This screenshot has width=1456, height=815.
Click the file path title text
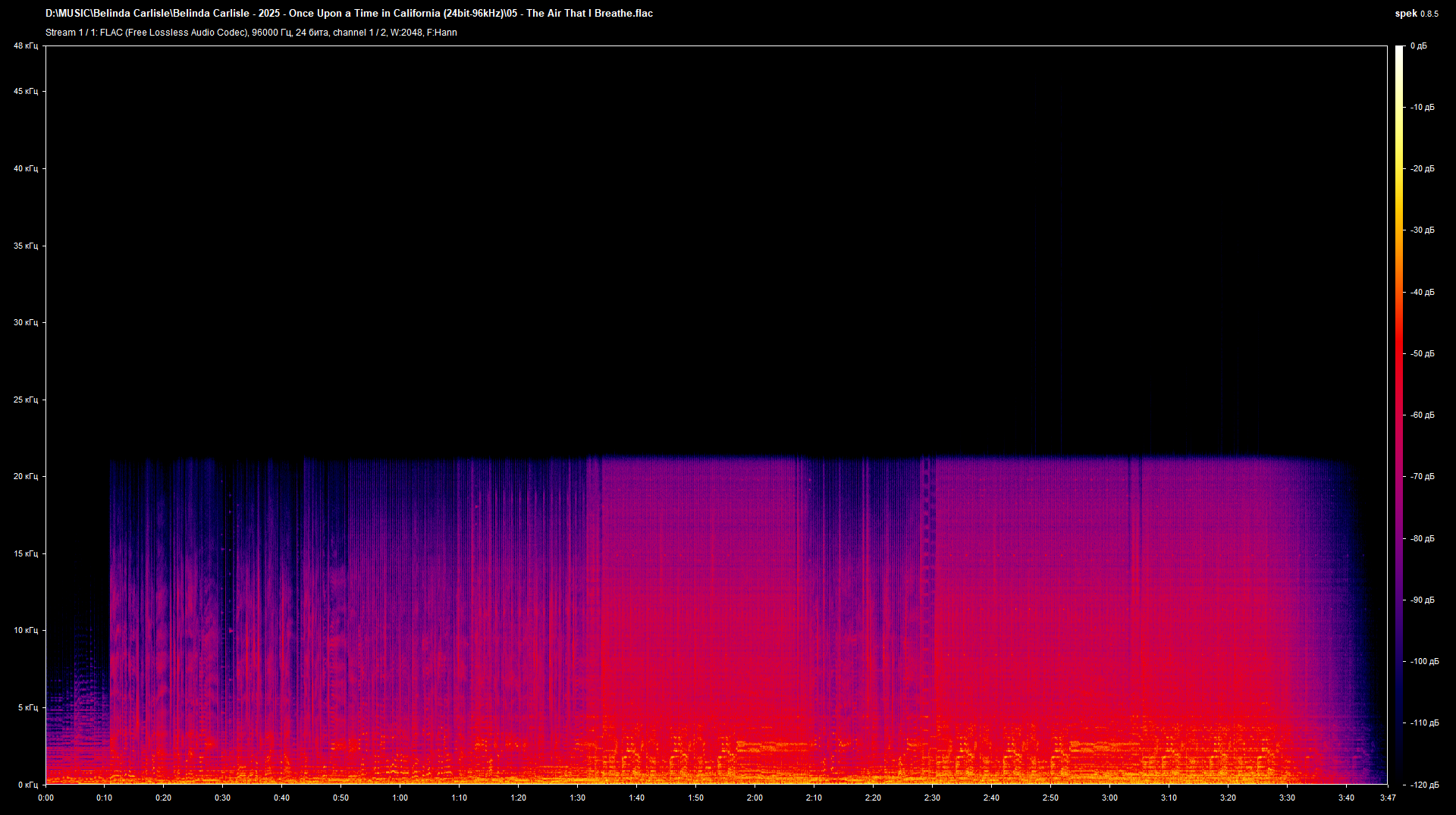tap(349, 14)
